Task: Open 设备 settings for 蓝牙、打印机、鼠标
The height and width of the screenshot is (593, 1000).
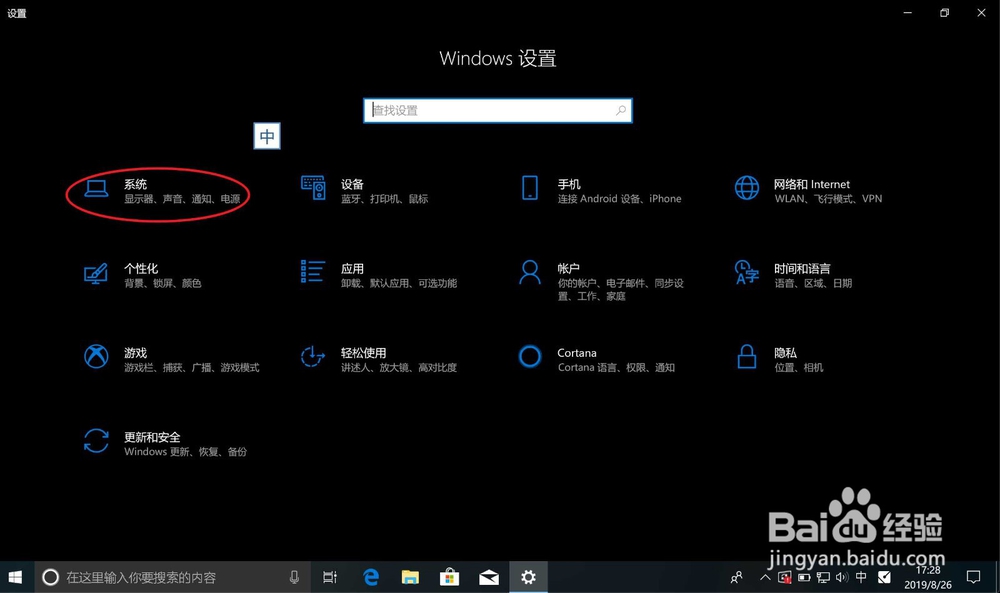Action: 352,190
